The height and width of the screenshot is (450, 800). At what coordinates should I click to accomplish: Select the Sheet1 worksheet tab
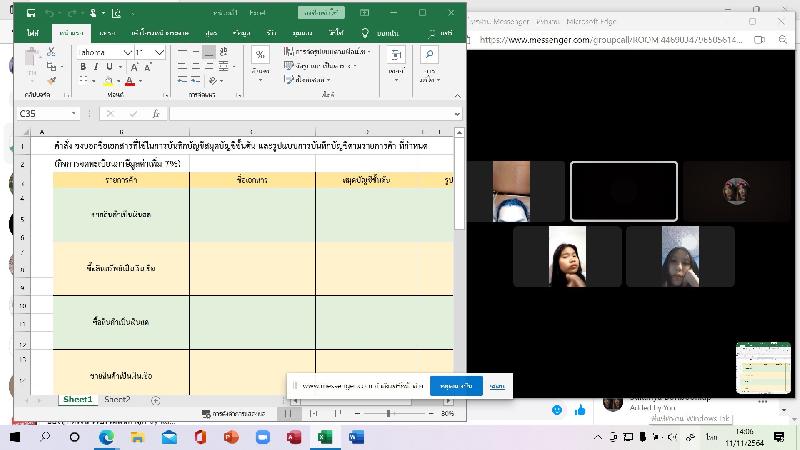click(77, 400)
